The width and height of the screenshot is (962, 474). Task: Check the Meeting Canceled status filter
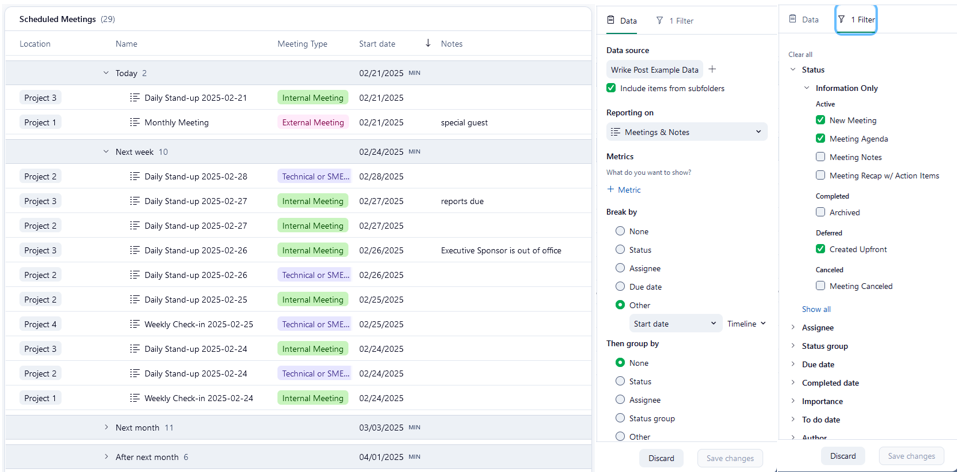pyautogui.click(x=820, y=286)
